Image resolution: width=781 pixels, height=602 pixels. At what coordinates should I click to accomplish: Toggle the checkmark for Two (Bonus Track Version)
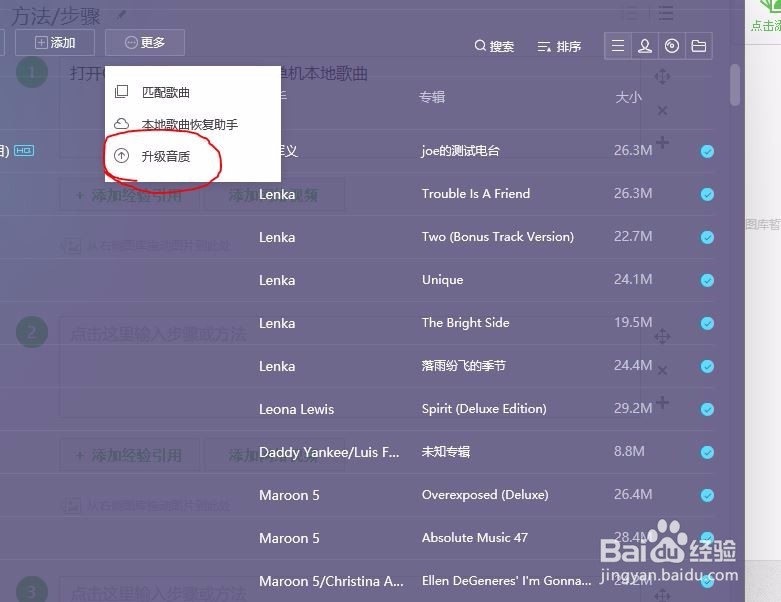[x=707, y=237]
